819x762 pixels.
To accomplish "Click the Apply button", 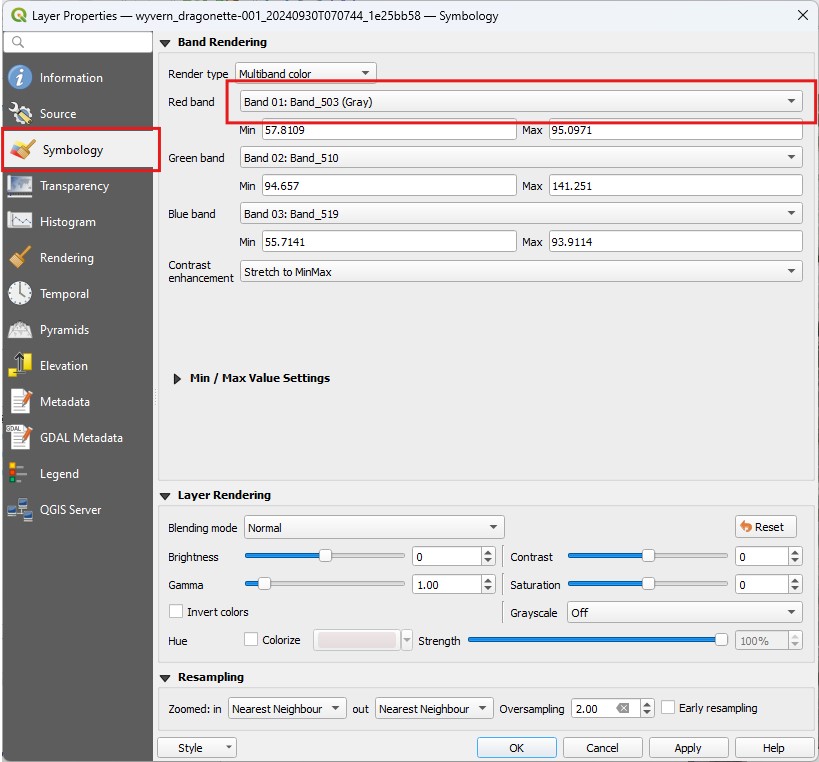I will 688,748.
